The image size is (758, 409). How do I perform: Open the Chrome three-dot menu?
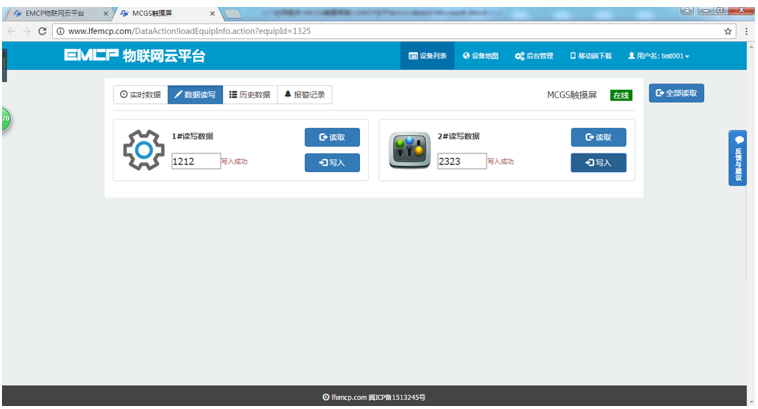click(x=746, y=31)
